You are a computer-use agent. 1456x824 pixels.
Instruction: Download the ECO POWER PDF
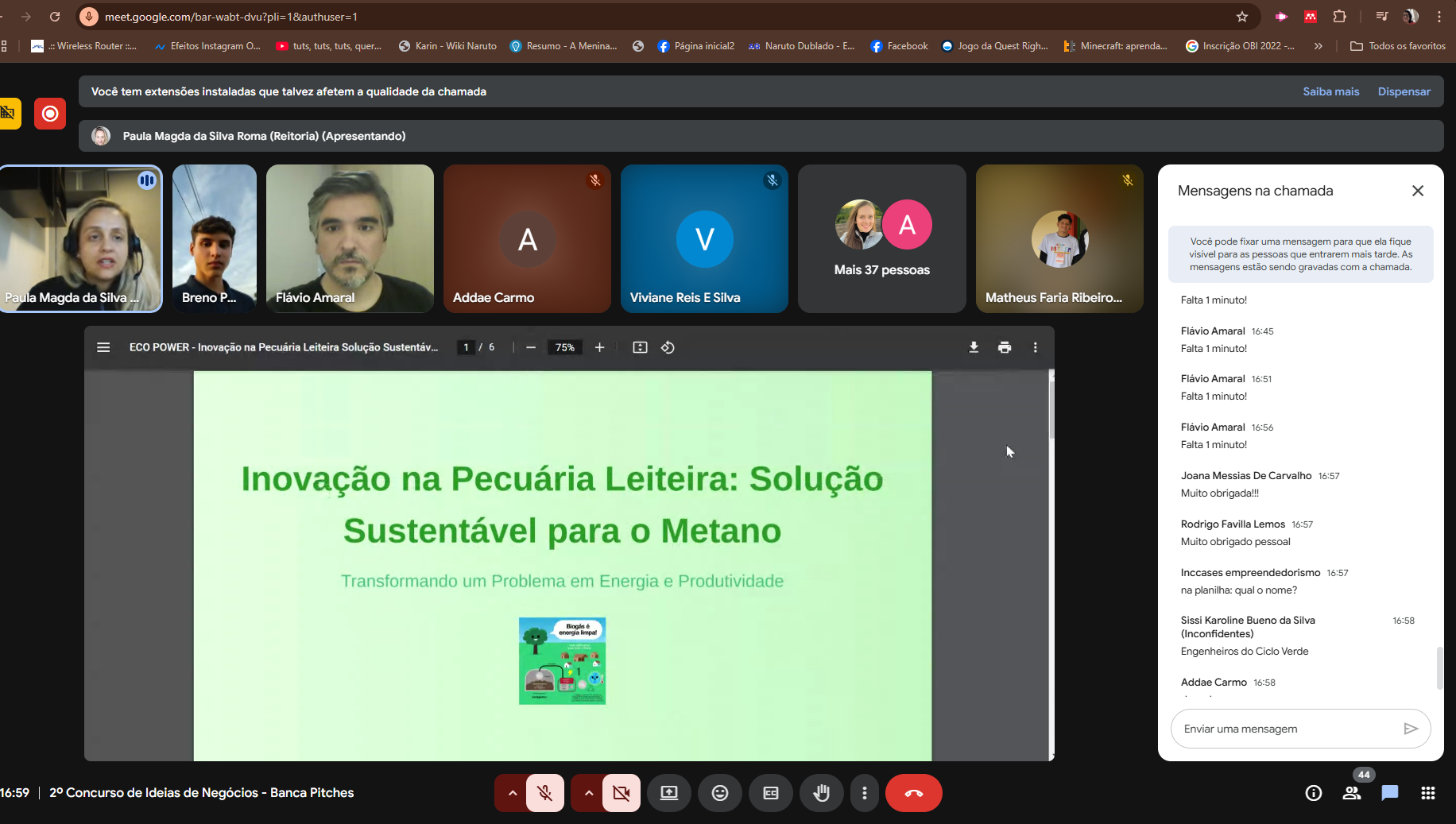coord(974,347)
